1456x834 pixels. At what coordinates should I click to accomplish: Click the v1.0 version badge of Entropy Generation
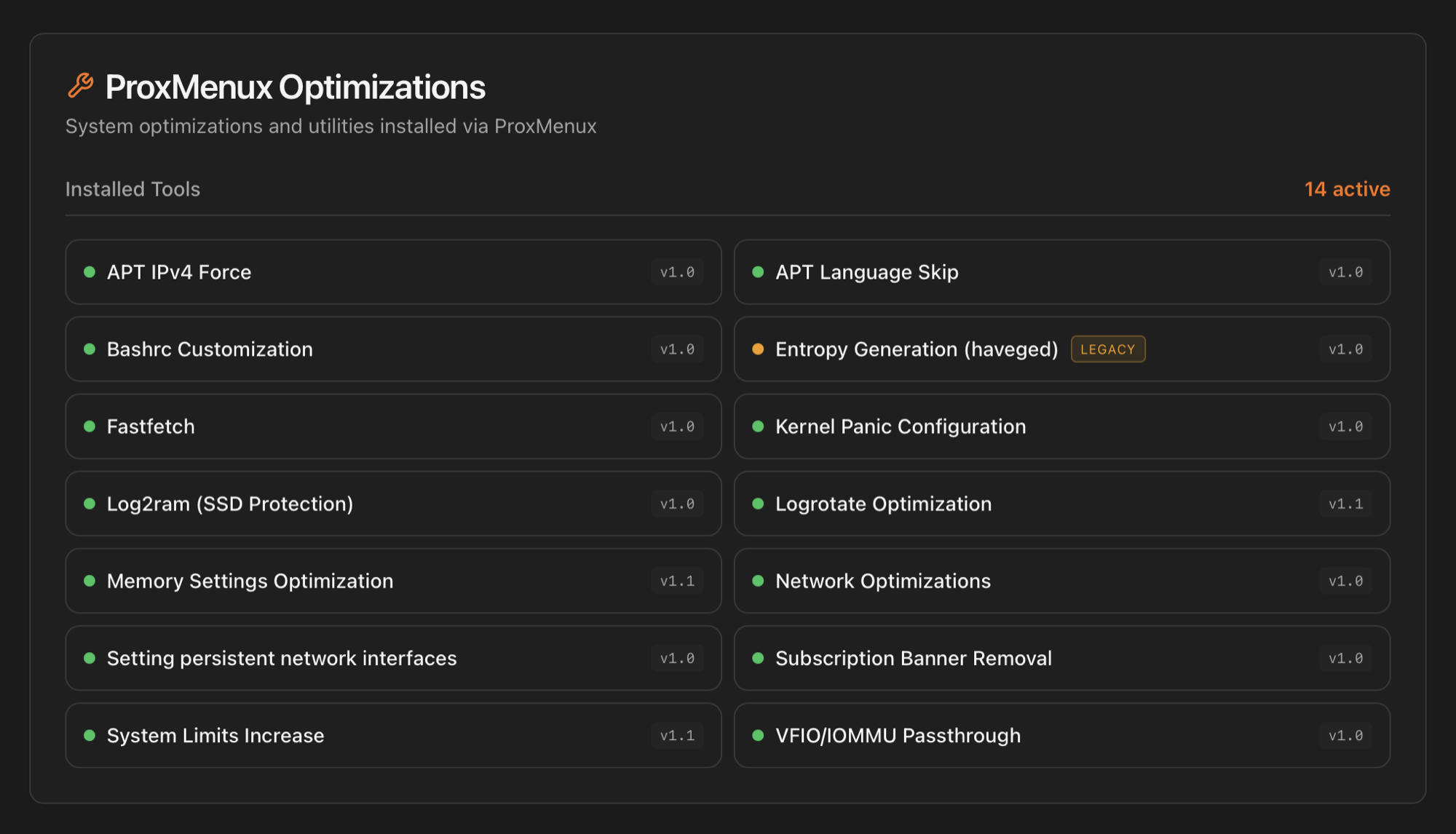[x=1345, y=349]
